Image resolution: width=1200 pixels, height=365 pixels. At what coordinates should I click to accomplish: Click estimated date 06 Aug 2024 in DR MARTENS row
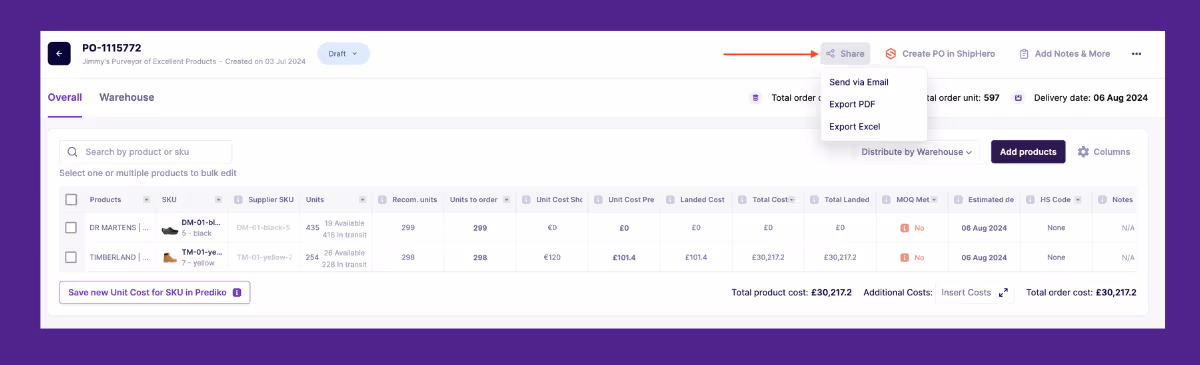[984, 228]
